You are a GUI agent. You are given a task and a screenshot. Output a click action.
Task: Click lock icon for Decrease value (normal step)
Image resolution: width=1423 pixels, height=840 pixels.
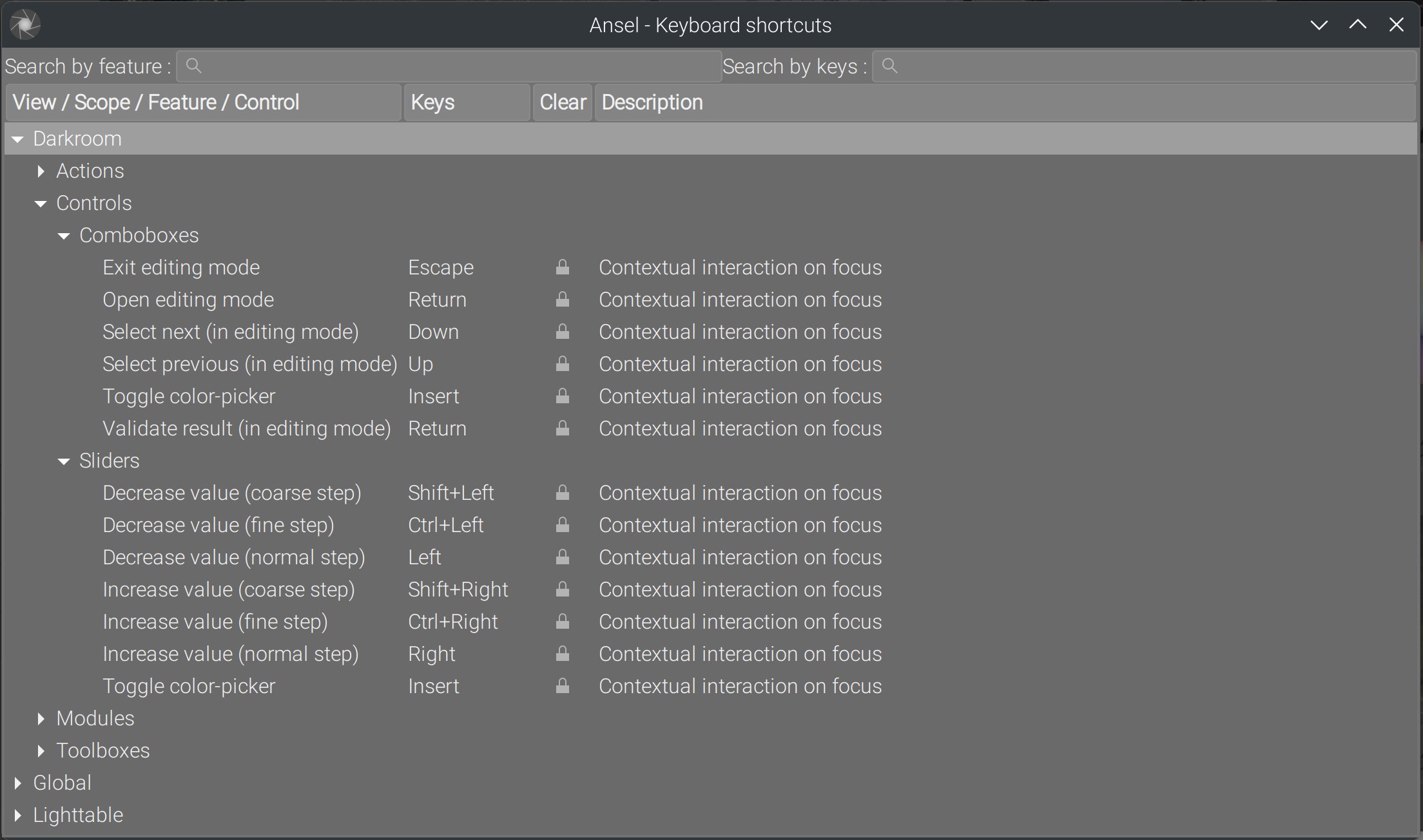pyautogui.click(x=563, y=557)
